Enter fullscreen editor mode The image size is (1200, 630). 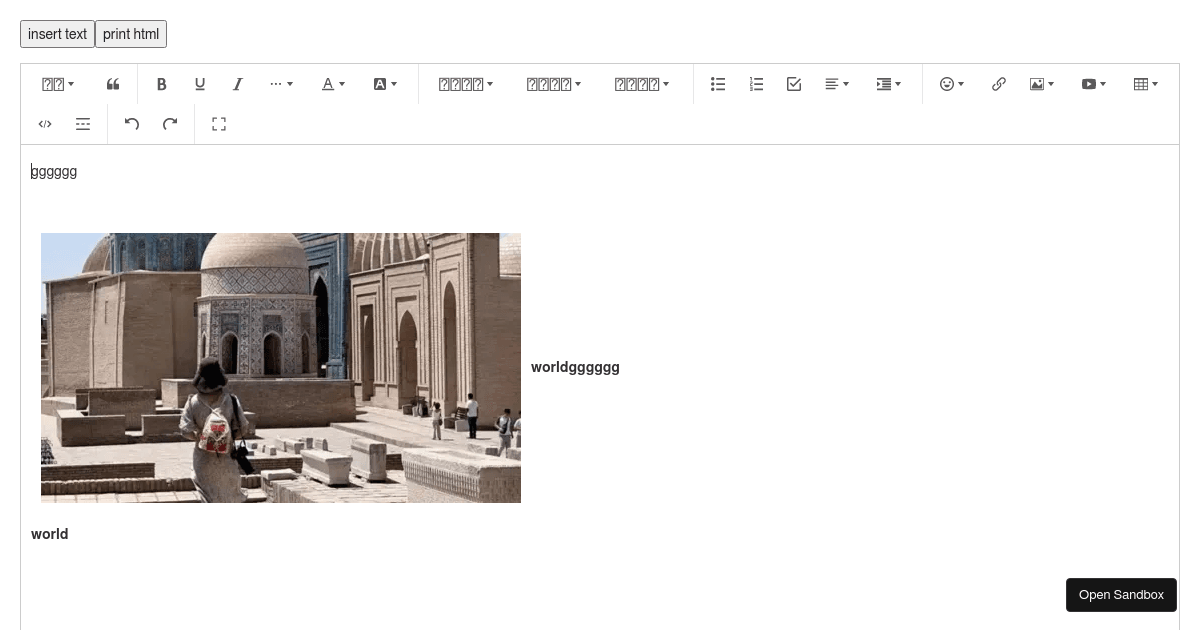tap(219, 124)
